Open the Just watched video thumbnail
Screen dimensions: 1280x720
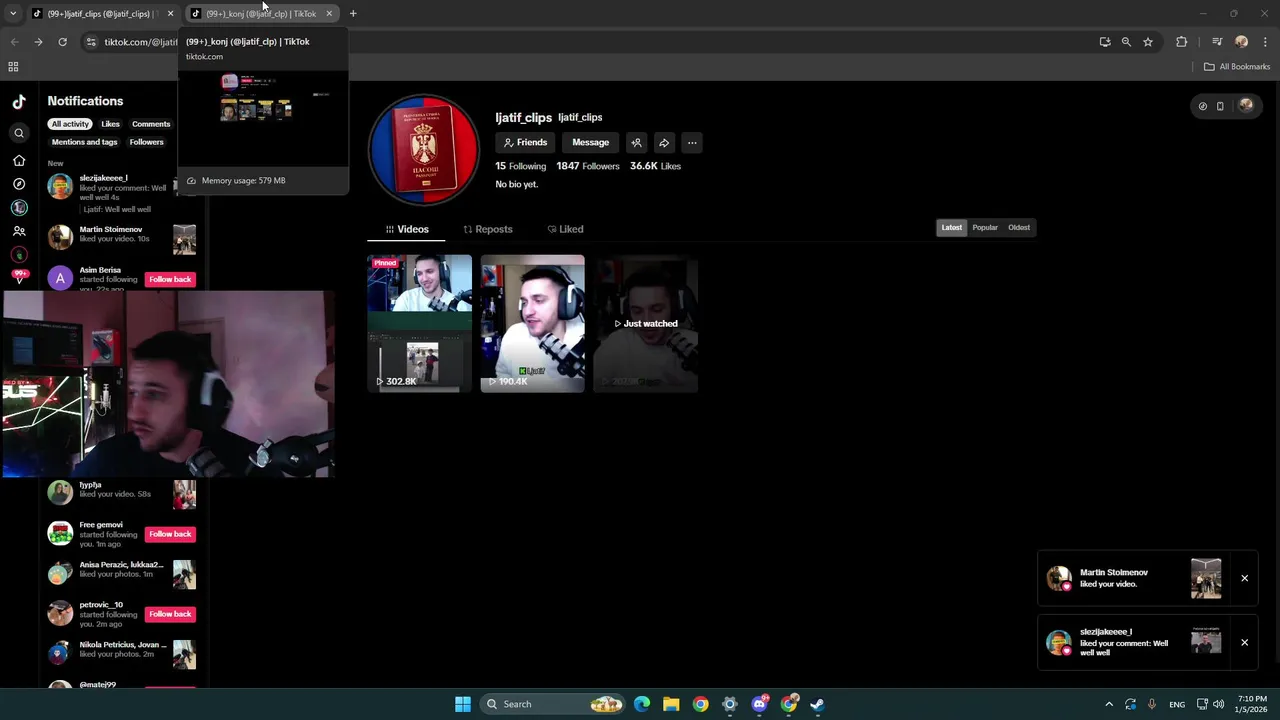646,323
